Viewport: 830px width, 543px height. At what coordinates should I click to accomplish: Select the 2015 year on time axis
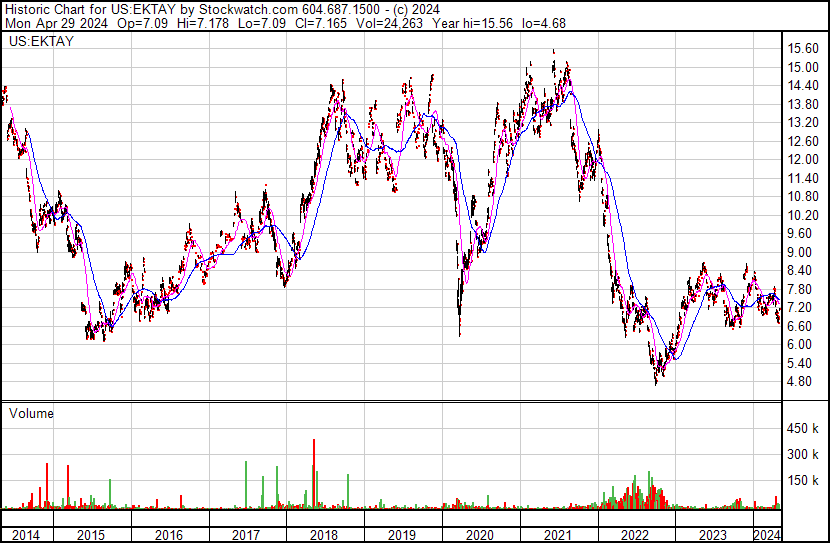[x=91, y=536]
